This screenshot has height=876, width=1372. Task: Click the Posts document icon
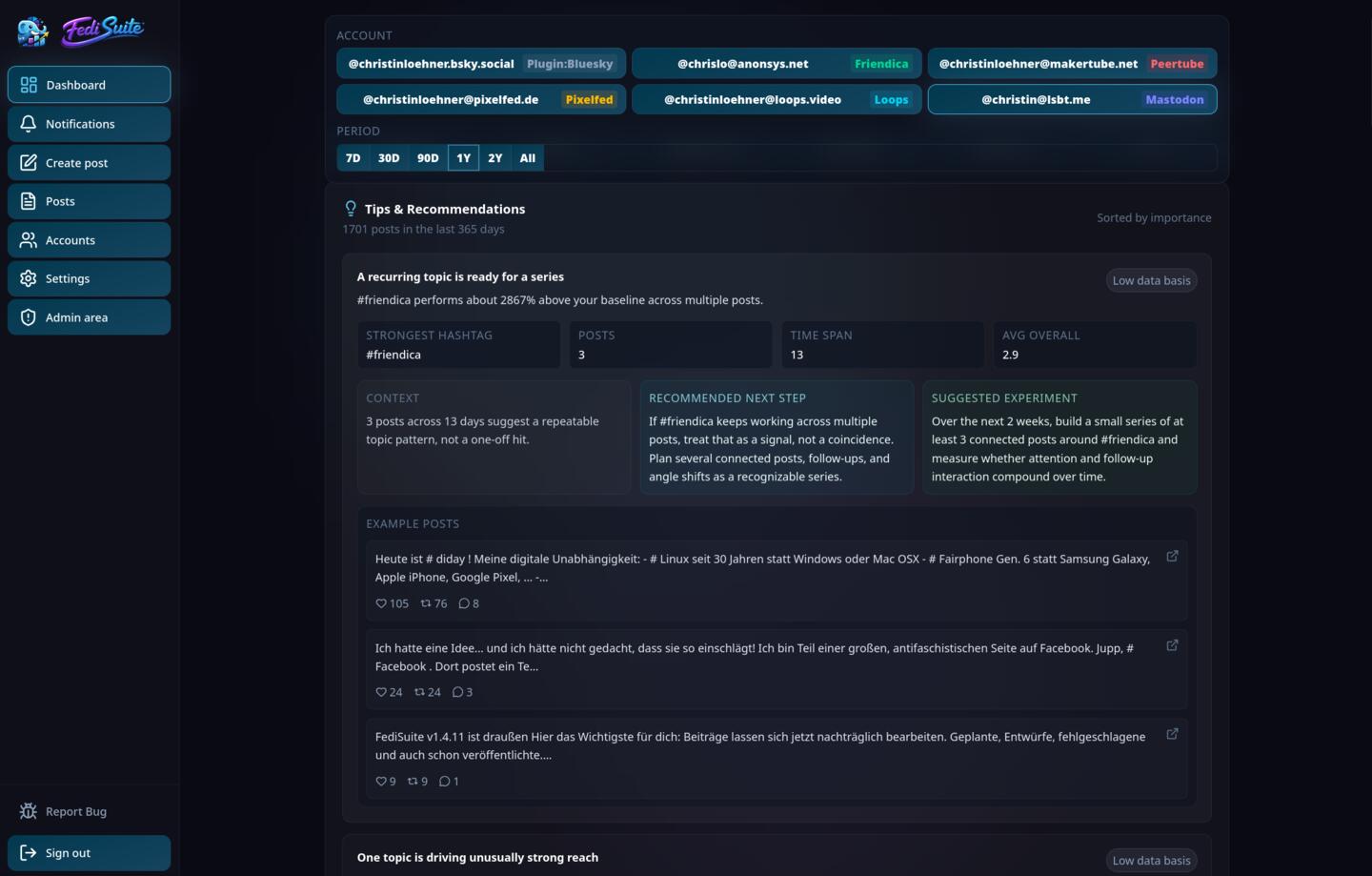[29, 201]
